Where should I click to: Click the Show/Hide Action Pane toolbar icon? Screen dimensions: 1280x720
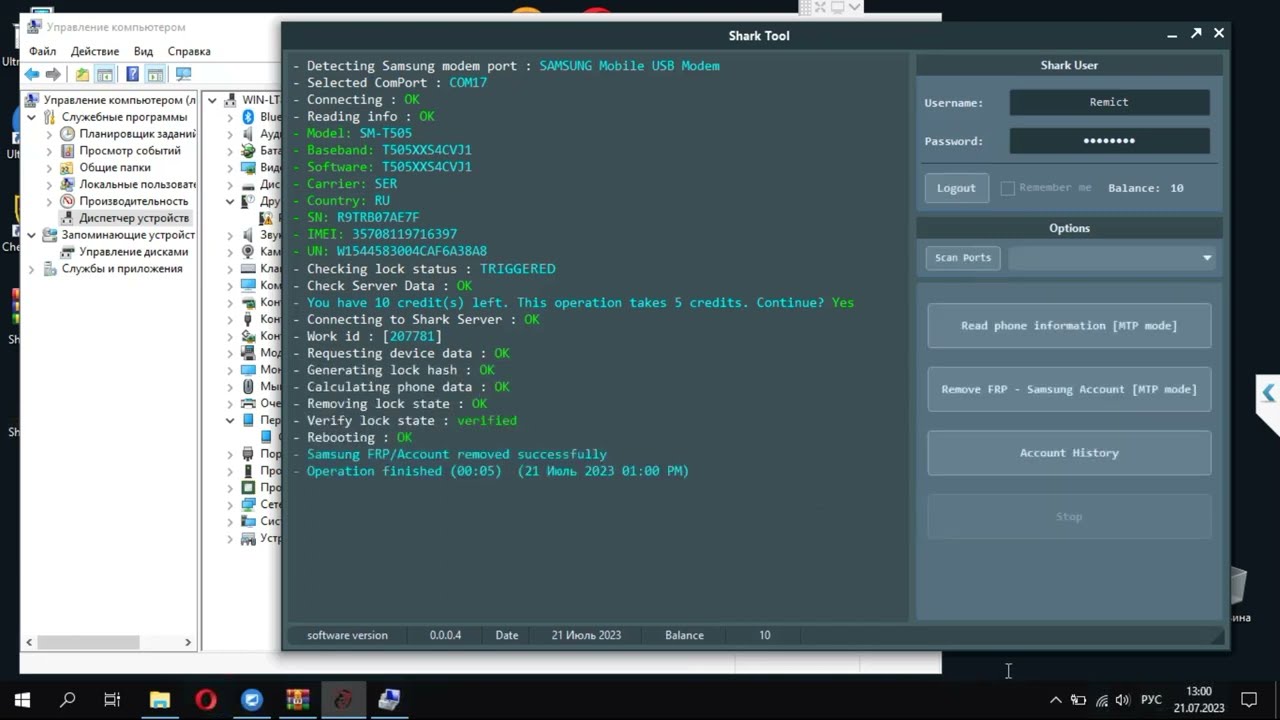(155, 75)
